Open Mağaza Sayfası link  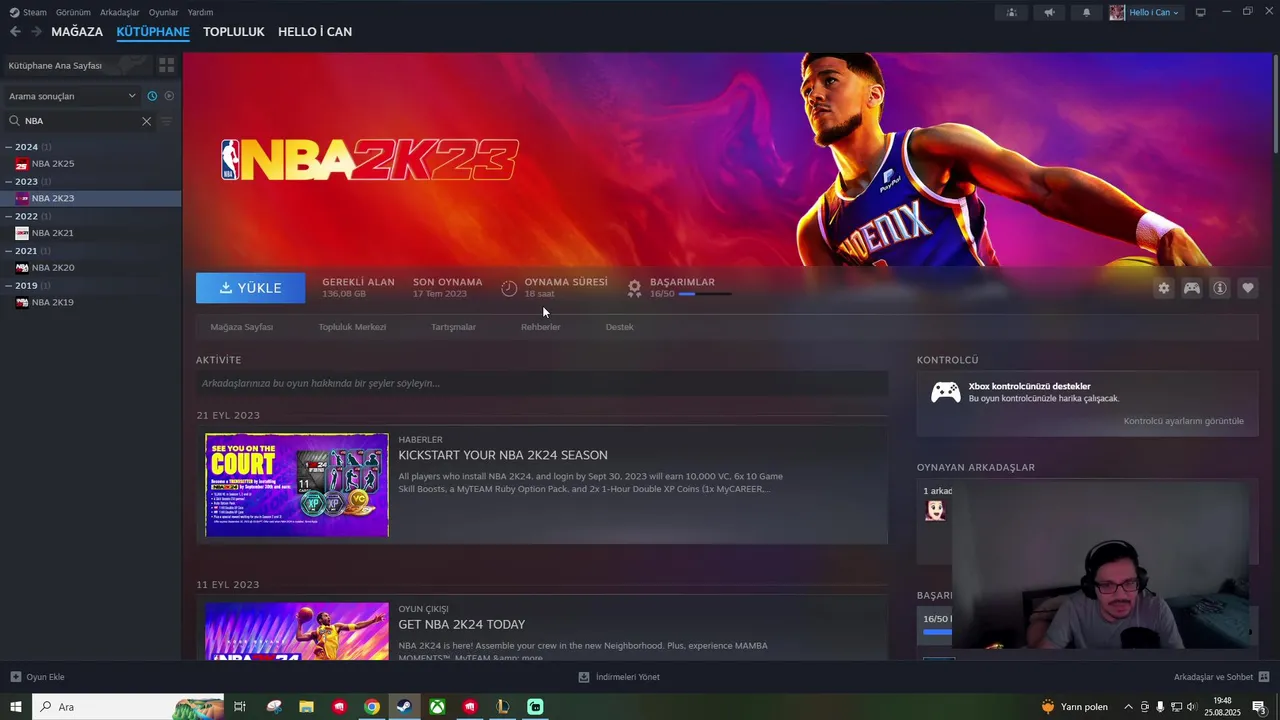click(x=242, y=327)
